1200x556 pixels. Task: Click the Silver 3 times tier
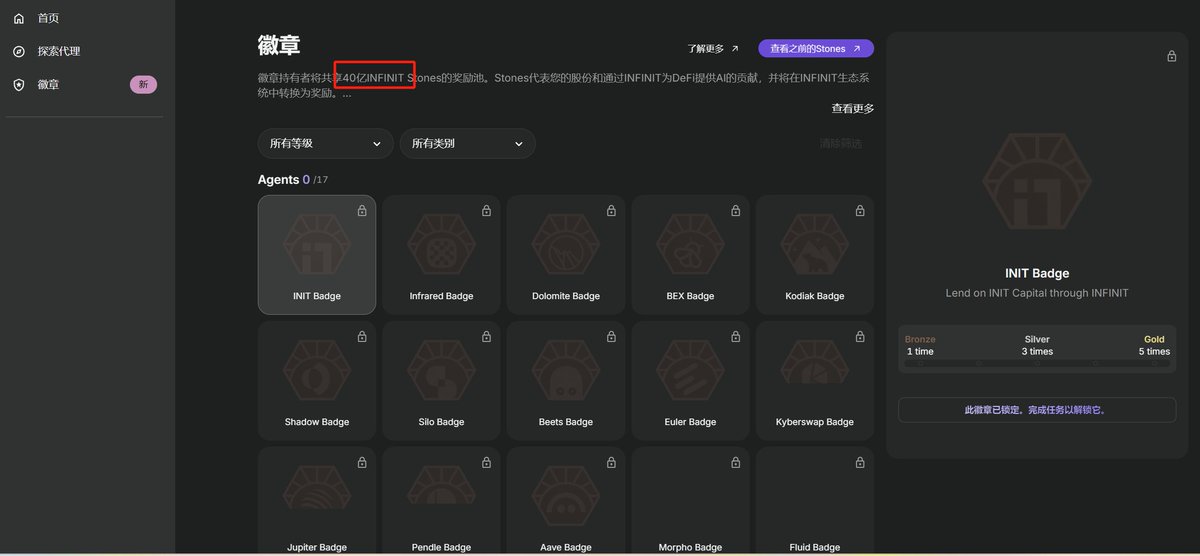[x=1037, y=346]
